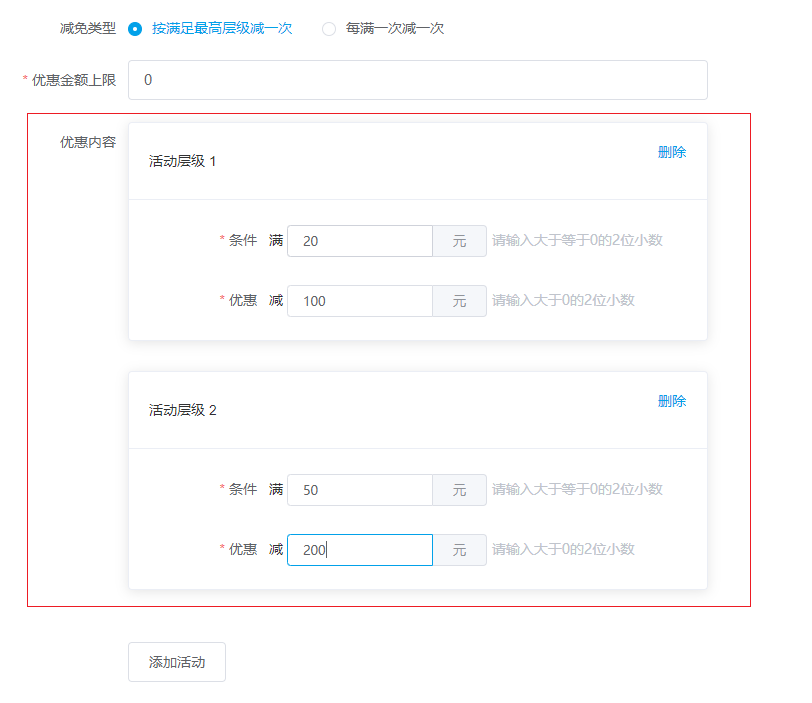Click the 元 suffix beside value 50
This screenshot has width=812, height=703.
(459, 490)
